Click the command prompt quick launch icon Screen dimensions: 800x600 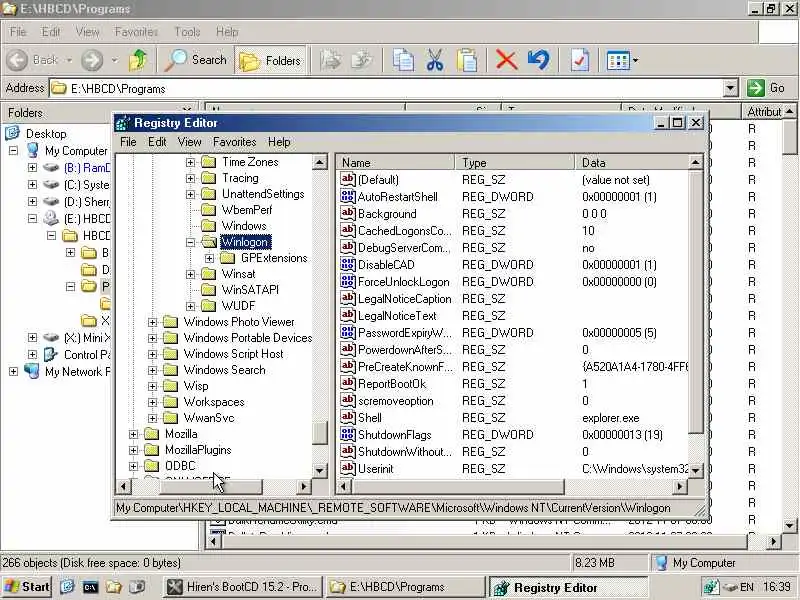90,587
